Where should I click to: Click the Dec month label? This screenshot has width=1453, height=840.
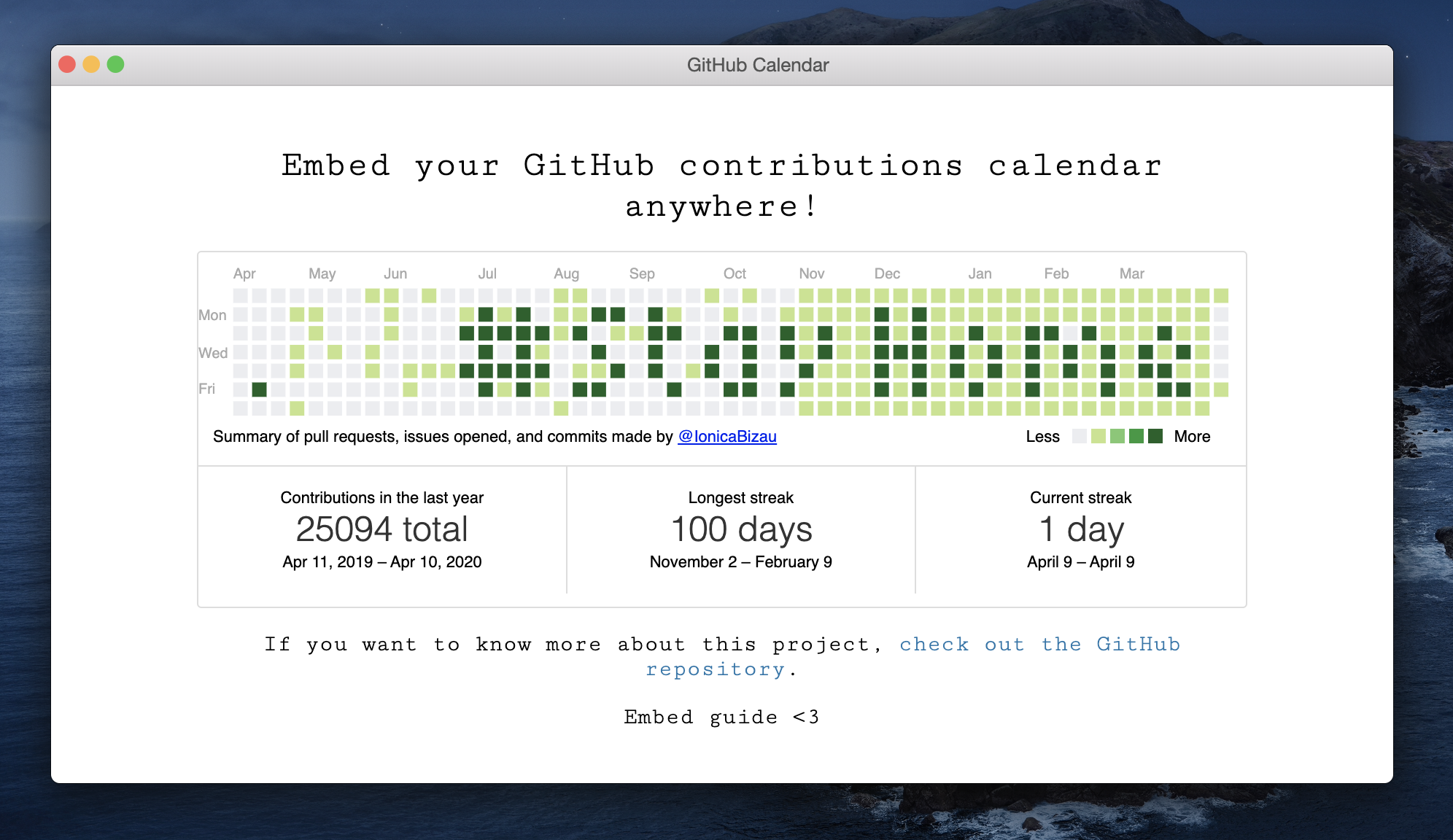click(x=887, y=273)
